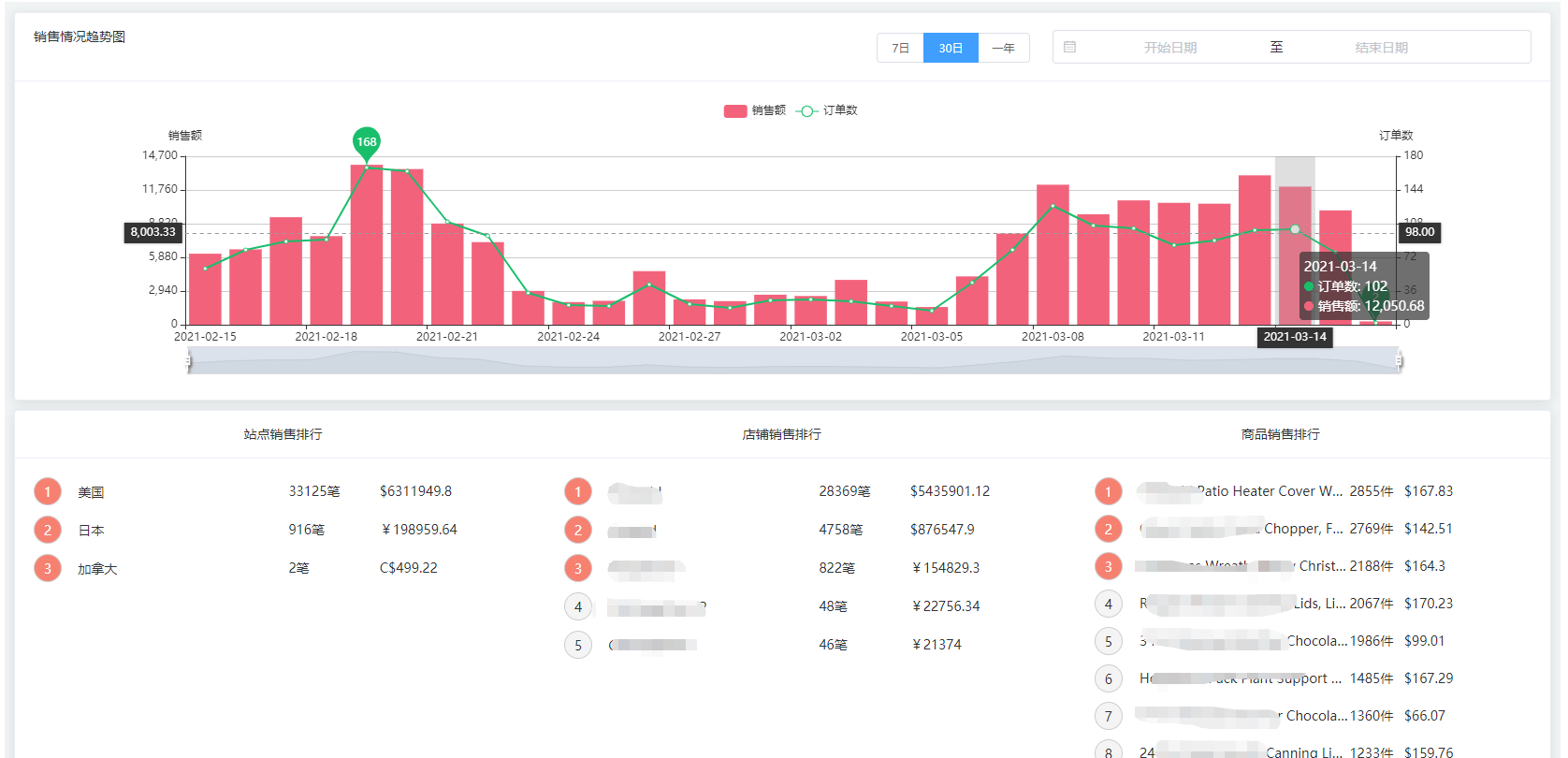
Task: Click rank 1 badge for 美国 site
Action: pos(48,491)
